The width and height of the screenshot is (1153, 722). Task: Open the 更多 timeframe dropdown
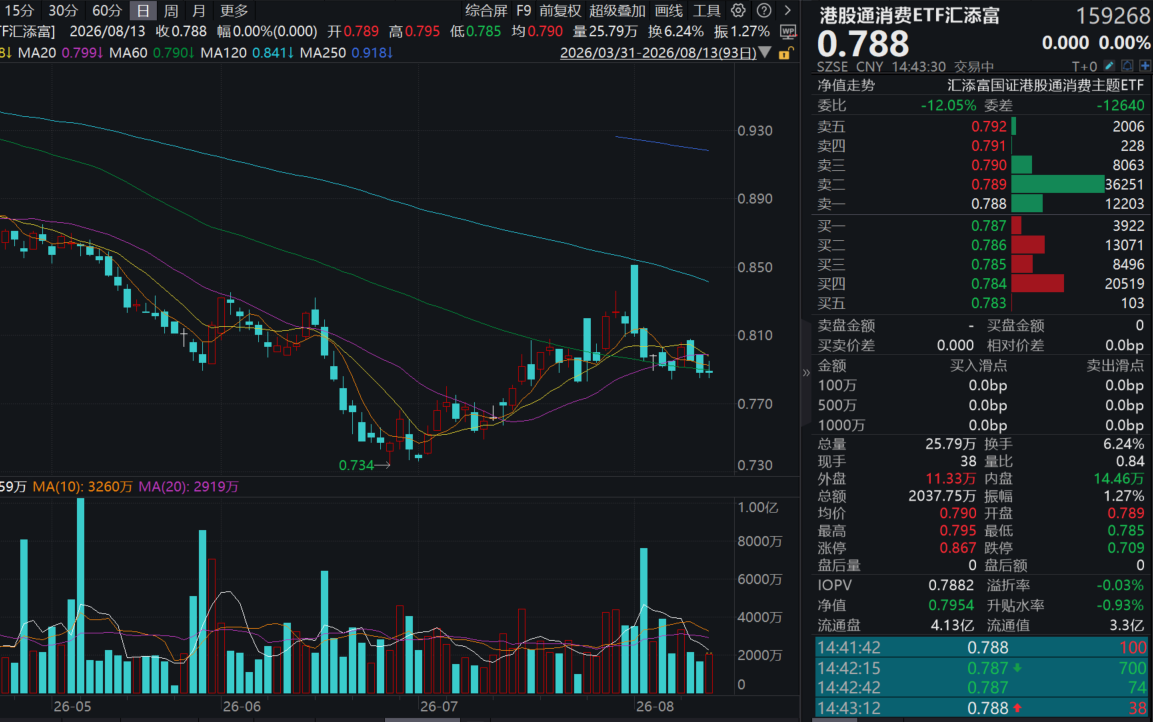234,10
